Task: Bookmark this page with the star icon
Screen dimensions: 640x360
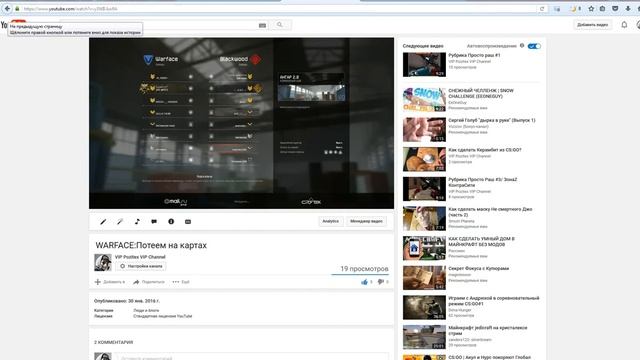Action: click(591, 9)
